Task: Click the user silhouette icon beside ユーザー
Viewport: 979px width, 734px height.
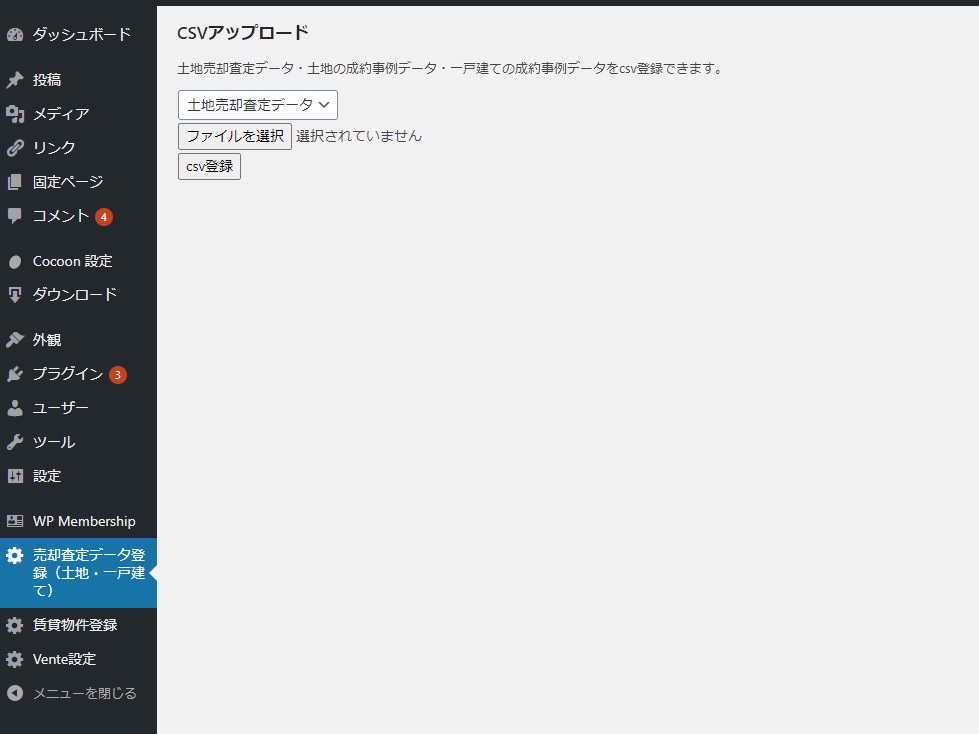Action: pyautogui.click(x=15, y=408)
